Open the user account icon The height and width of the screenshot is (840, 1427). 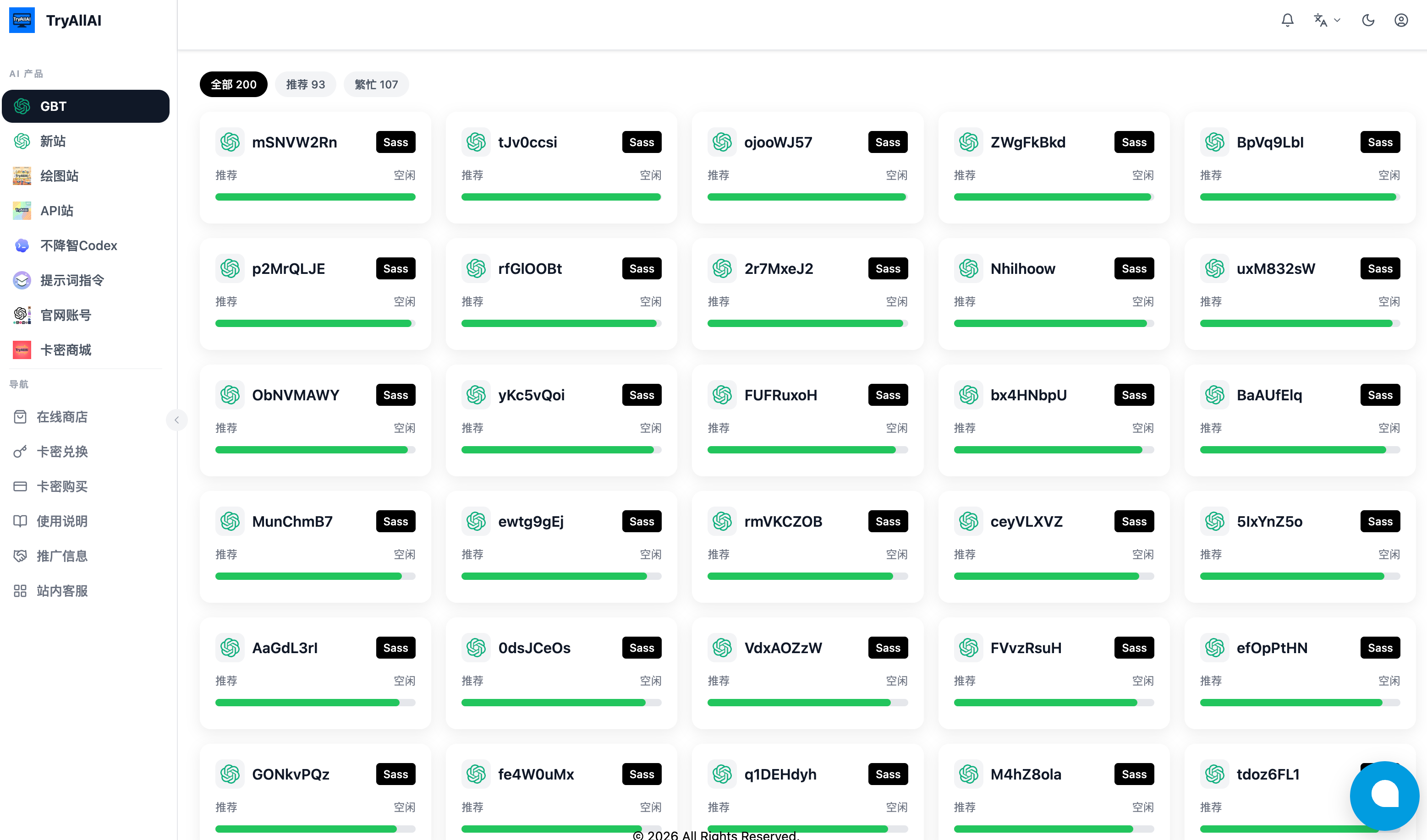click(1401, 20)
